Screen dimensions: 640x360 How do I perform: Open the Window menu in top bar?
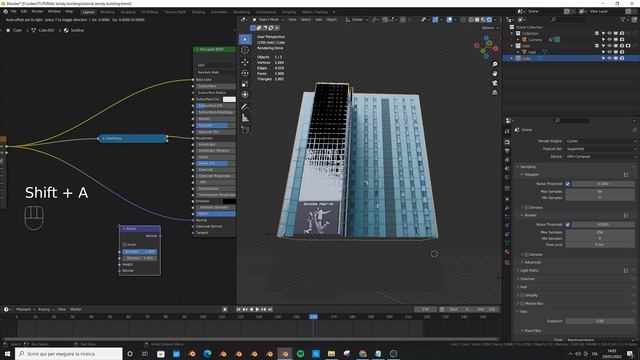click(x=54, y=12)
